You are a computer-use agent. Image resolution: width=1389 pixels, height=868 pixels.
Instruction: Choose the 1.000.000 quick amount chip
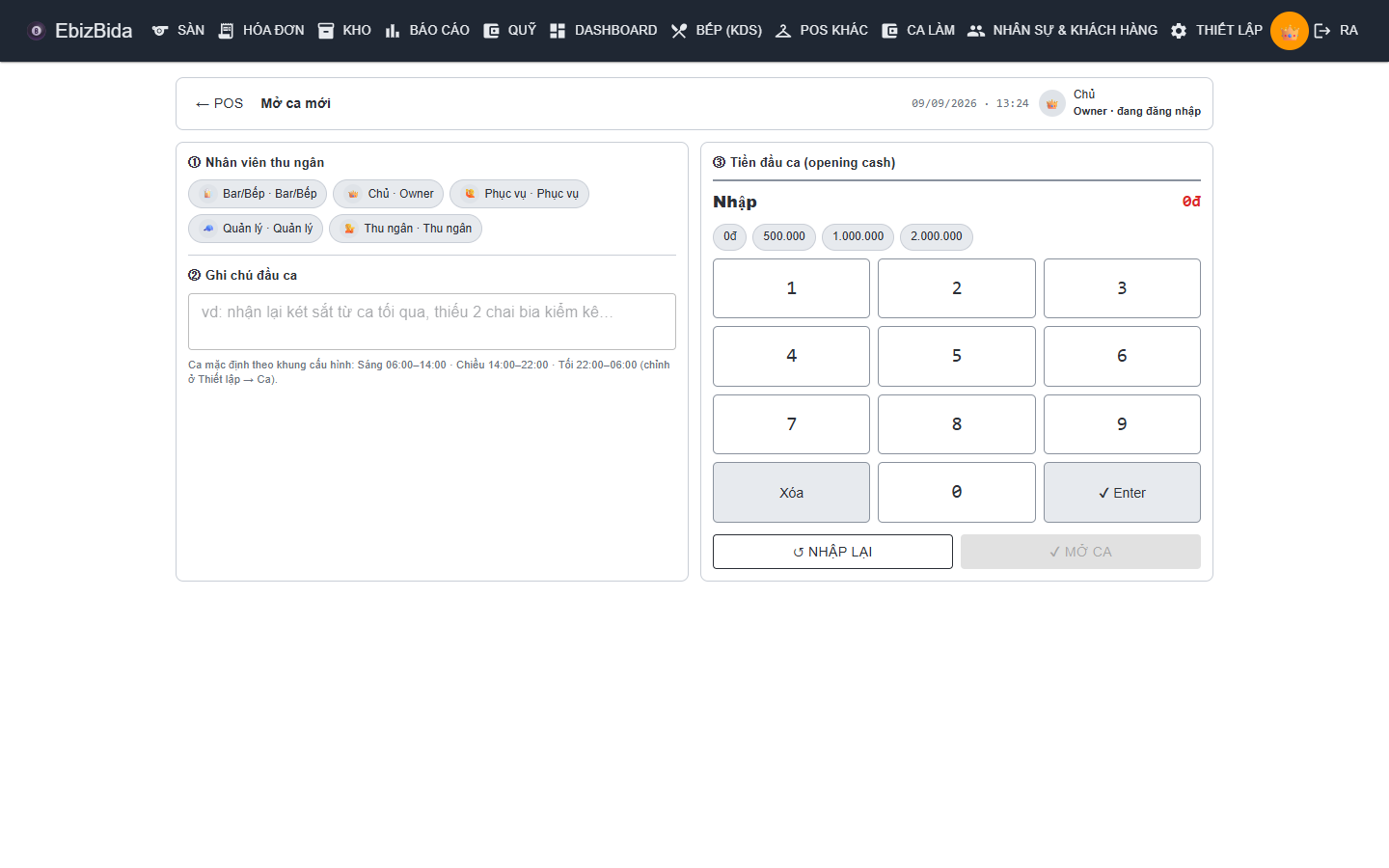(x=858, y=236)
